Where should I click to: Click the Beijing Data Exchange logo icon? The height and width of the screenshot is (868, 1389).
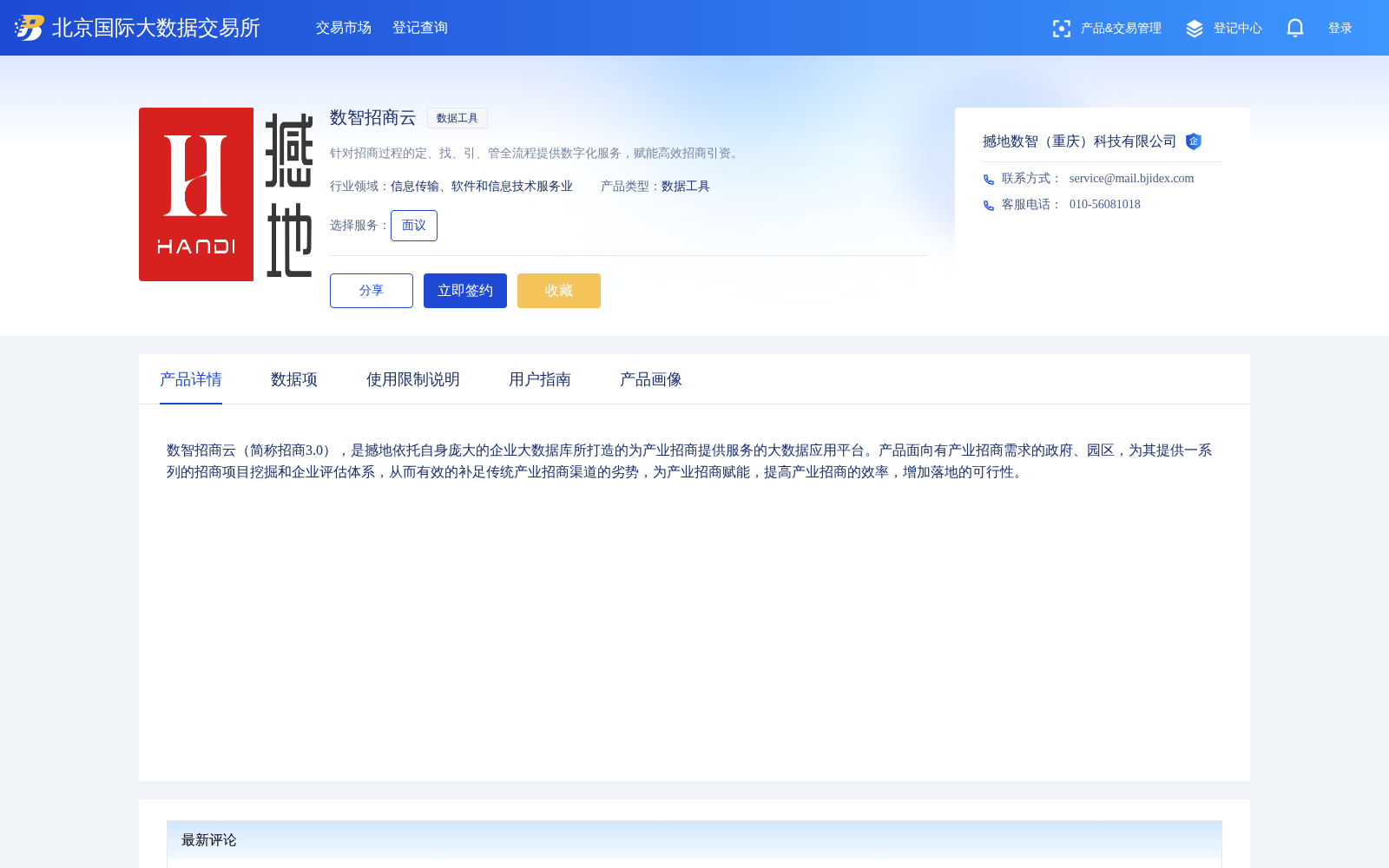[30, 28]
